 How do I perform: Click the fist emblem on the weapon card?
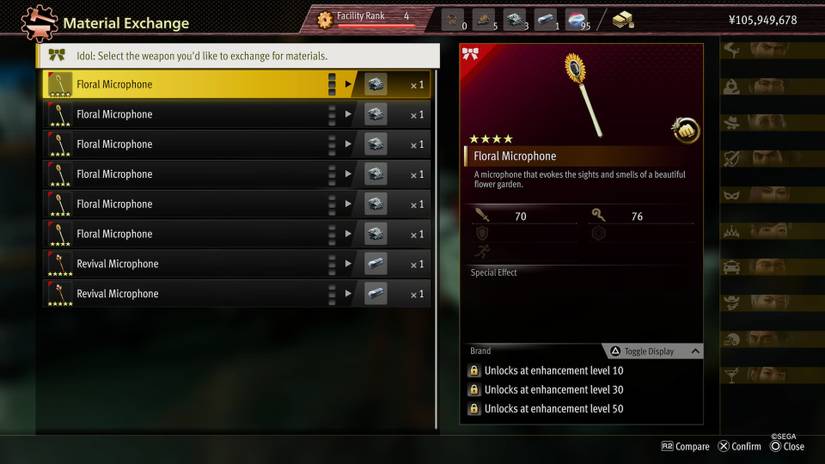pyautogui.click(x=685, y=129)
